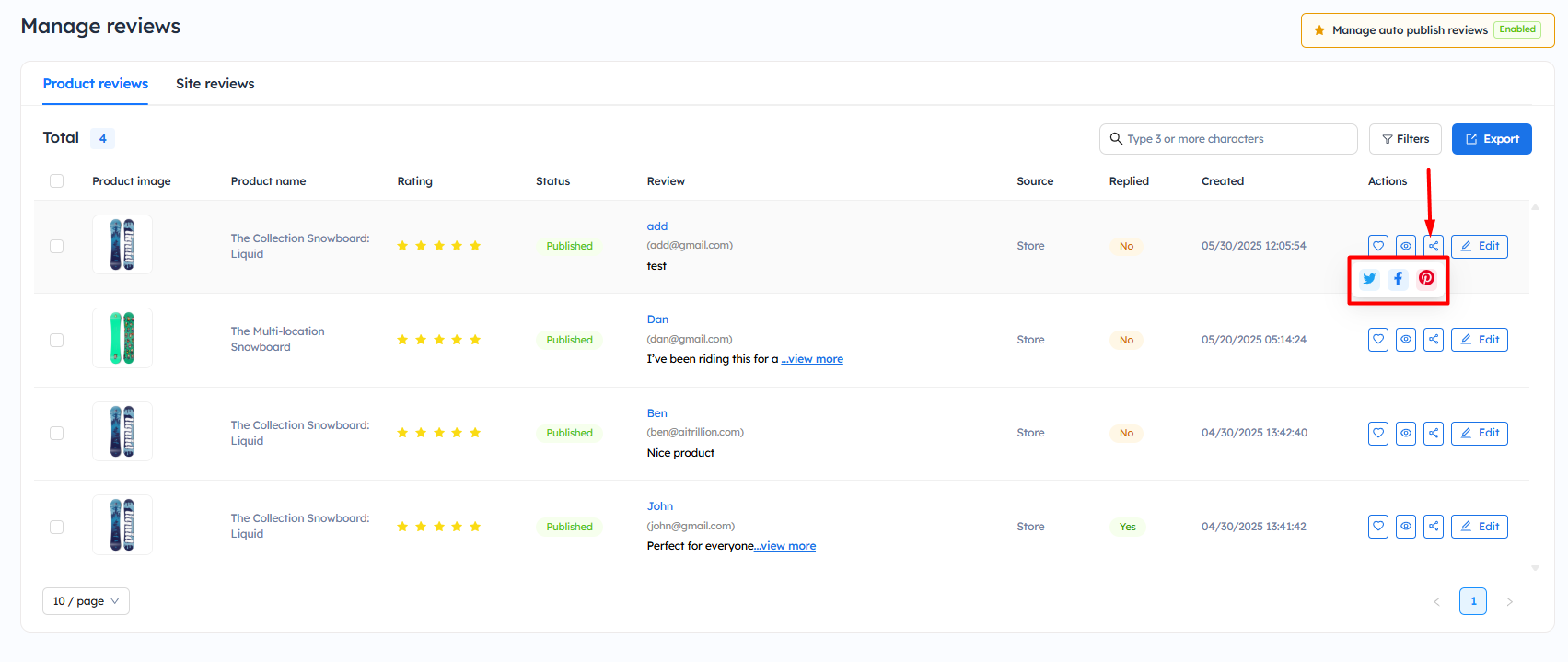
Task: Toggle the select-all header checkbox
Action: pos(57,181)
